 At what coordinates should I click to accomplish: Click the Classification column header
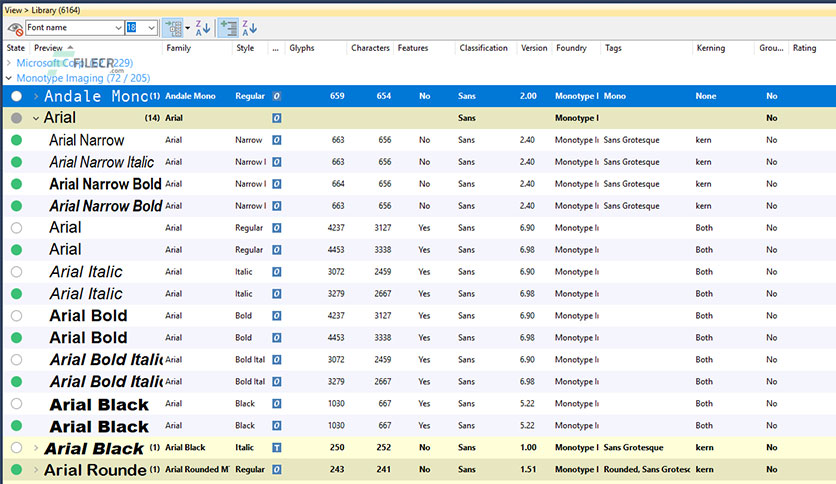point(484,48)
